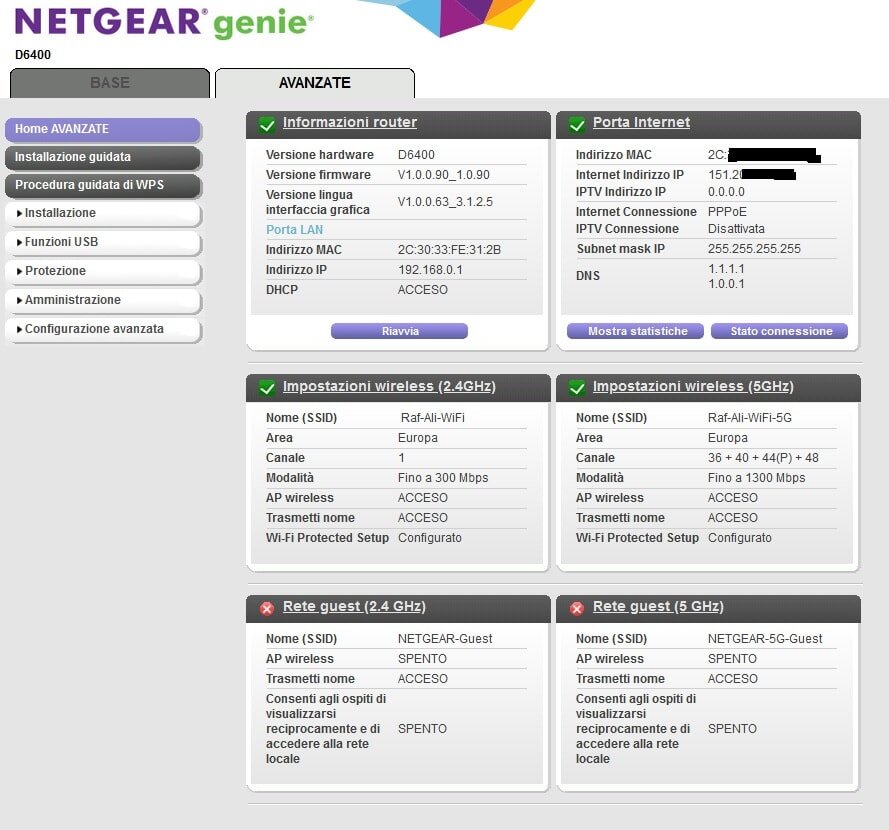Click the Porta LAN heading
Image resolution: width=889 pixels, height=830 pixels.
(x=294, y=230)
